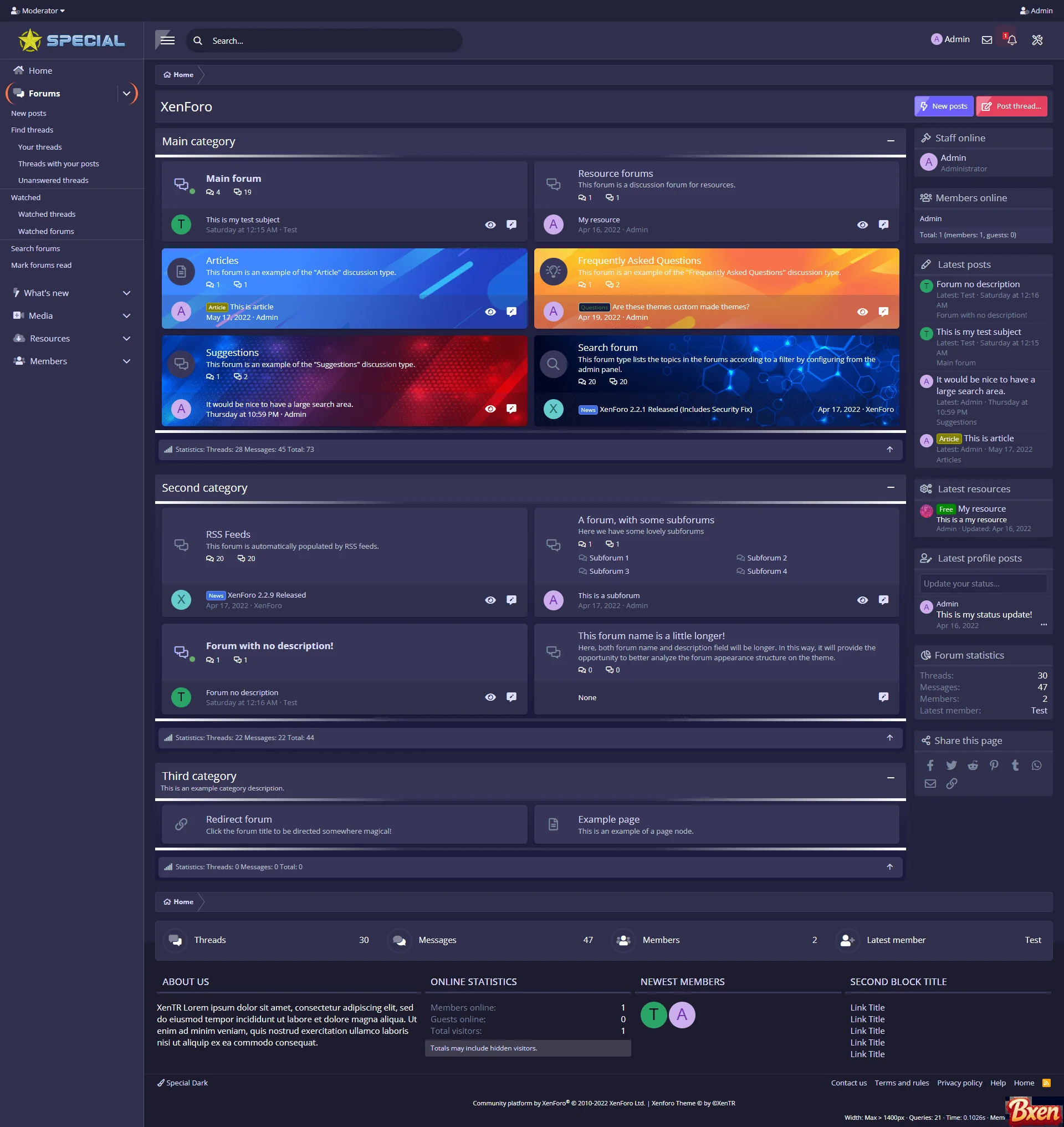Select Mark forums read in sidebar
The image size is (1064, 1127).
pyautogui.click(x=41, y=265)
